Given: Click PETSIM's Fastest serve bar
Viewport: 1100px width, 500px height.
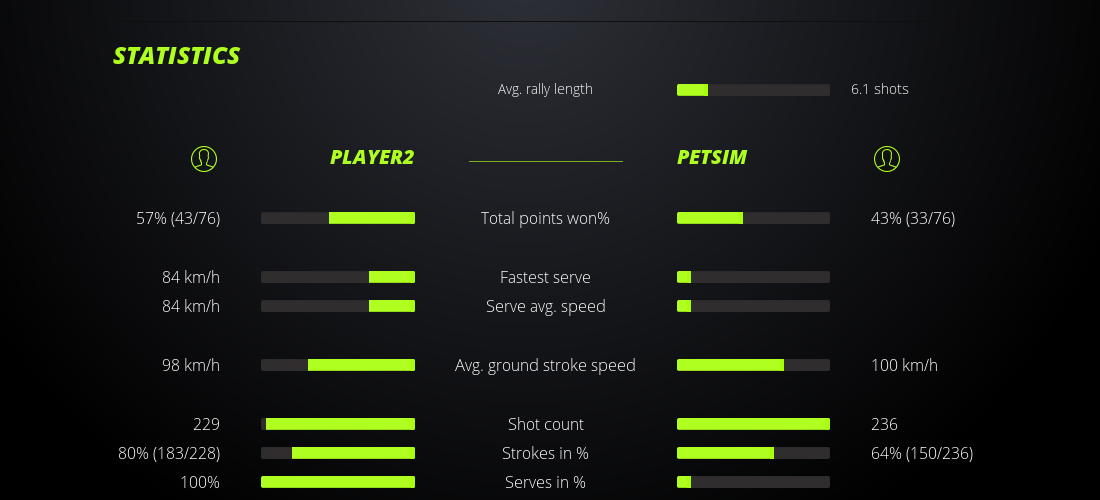Looking at the screenshot, I should [753, 277].
